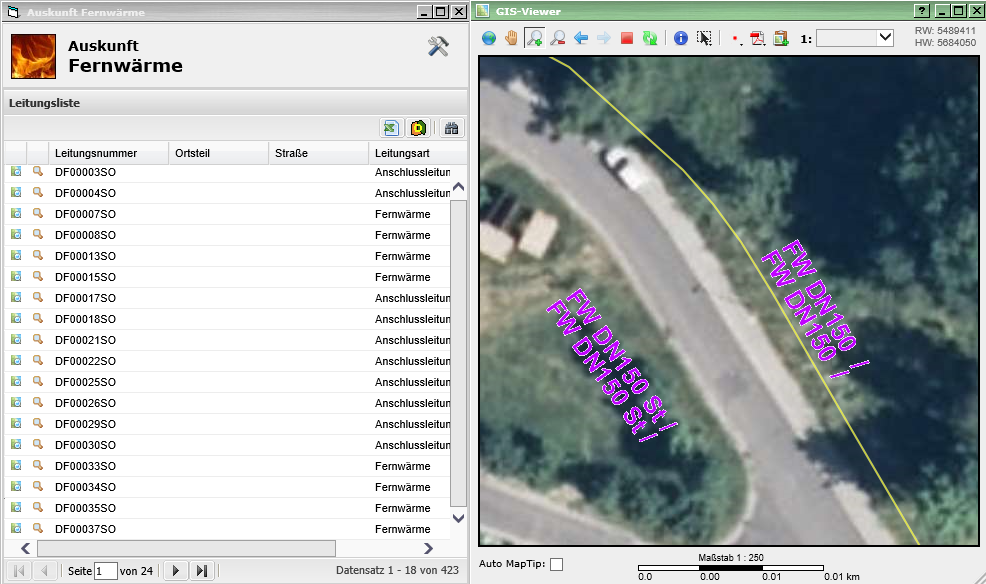The image size is (986, 584).
Task: Select the pan hand tool
Action: point(512,38)
